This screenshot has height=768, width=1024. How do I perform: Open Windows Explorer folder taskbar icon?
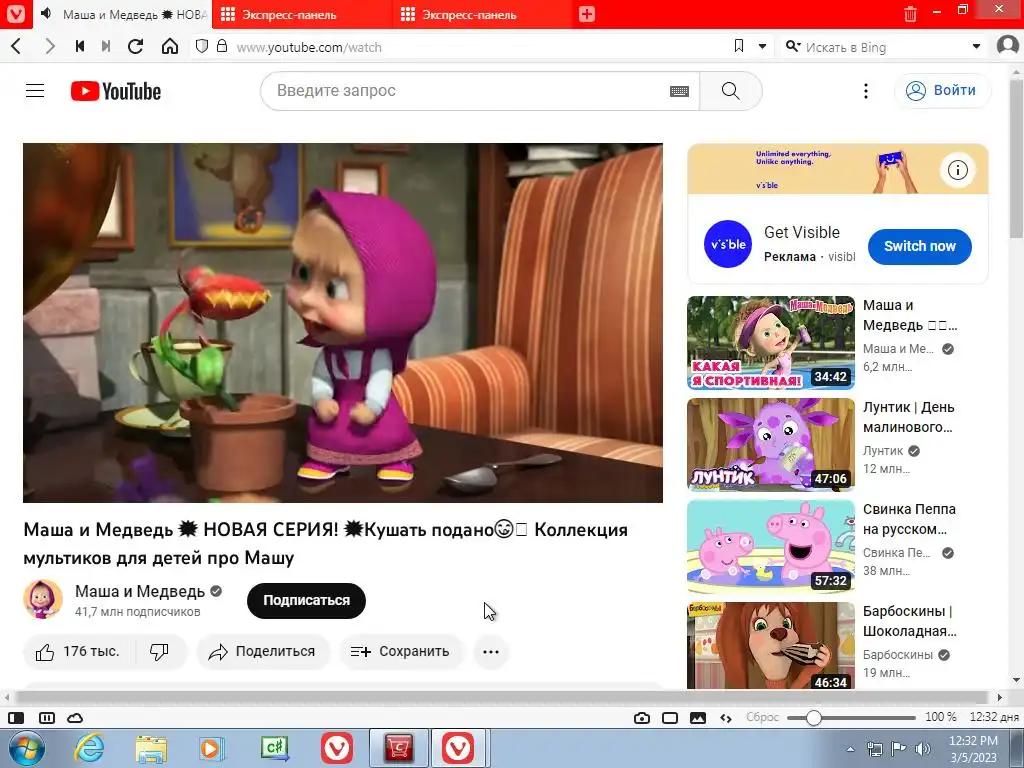tap(151, 748)
